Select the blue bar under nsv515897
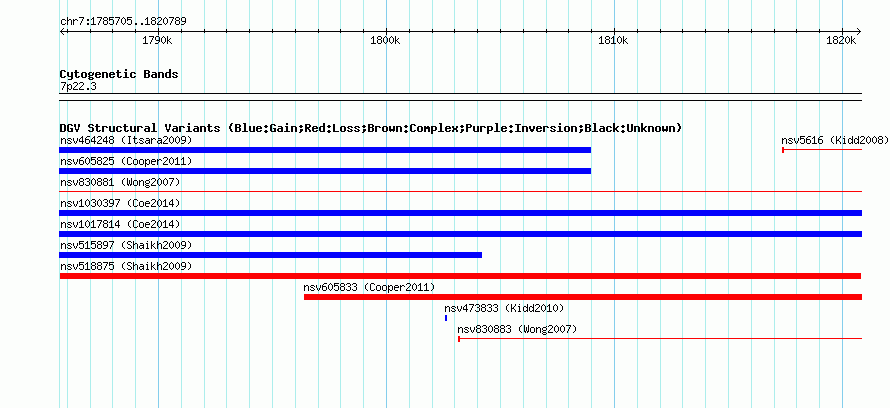This screenshot has height=408, width=890. (x=271, y=255)
